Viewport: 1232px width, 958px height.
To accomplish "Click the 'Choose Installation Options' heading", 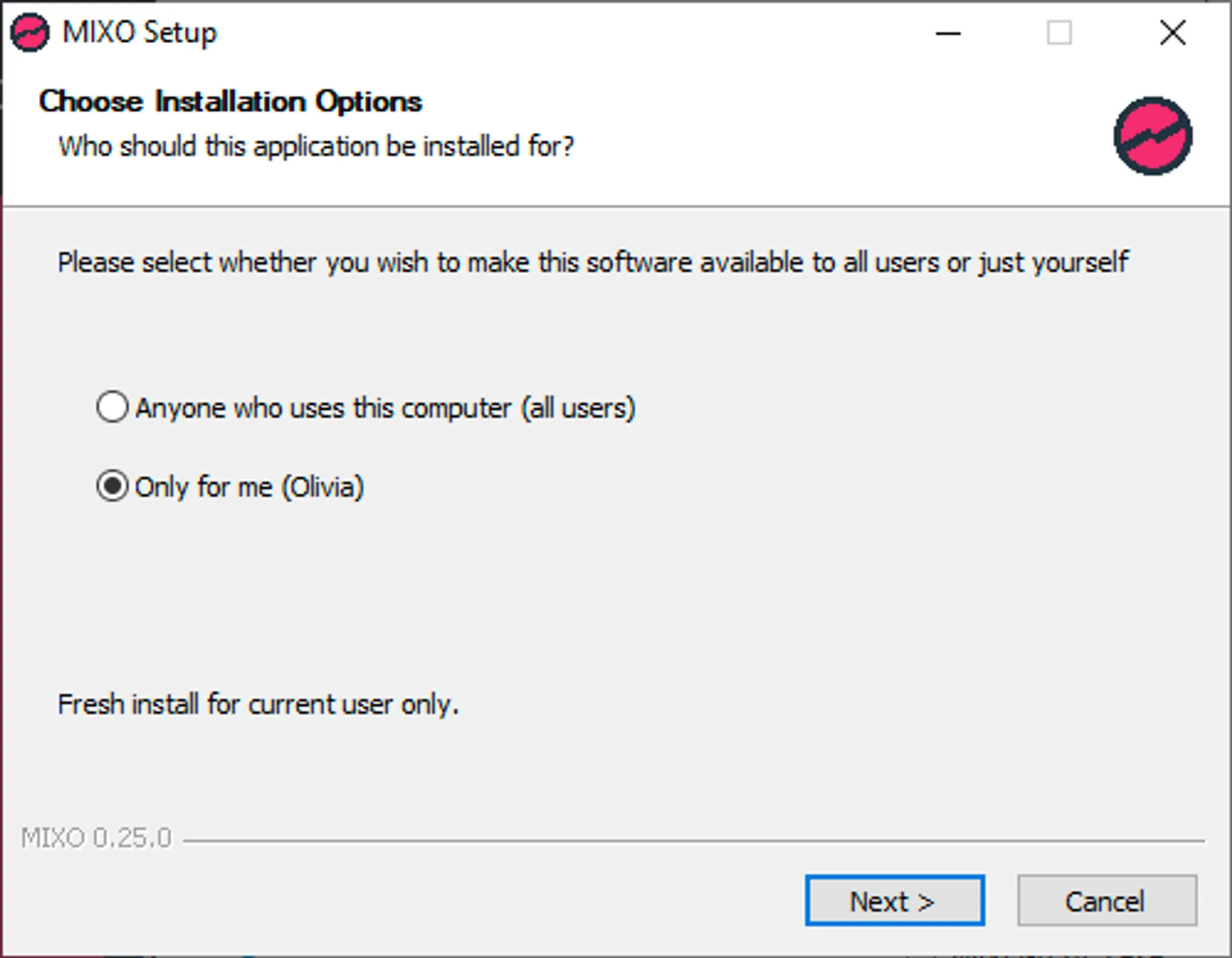I will tap(230, 102).
